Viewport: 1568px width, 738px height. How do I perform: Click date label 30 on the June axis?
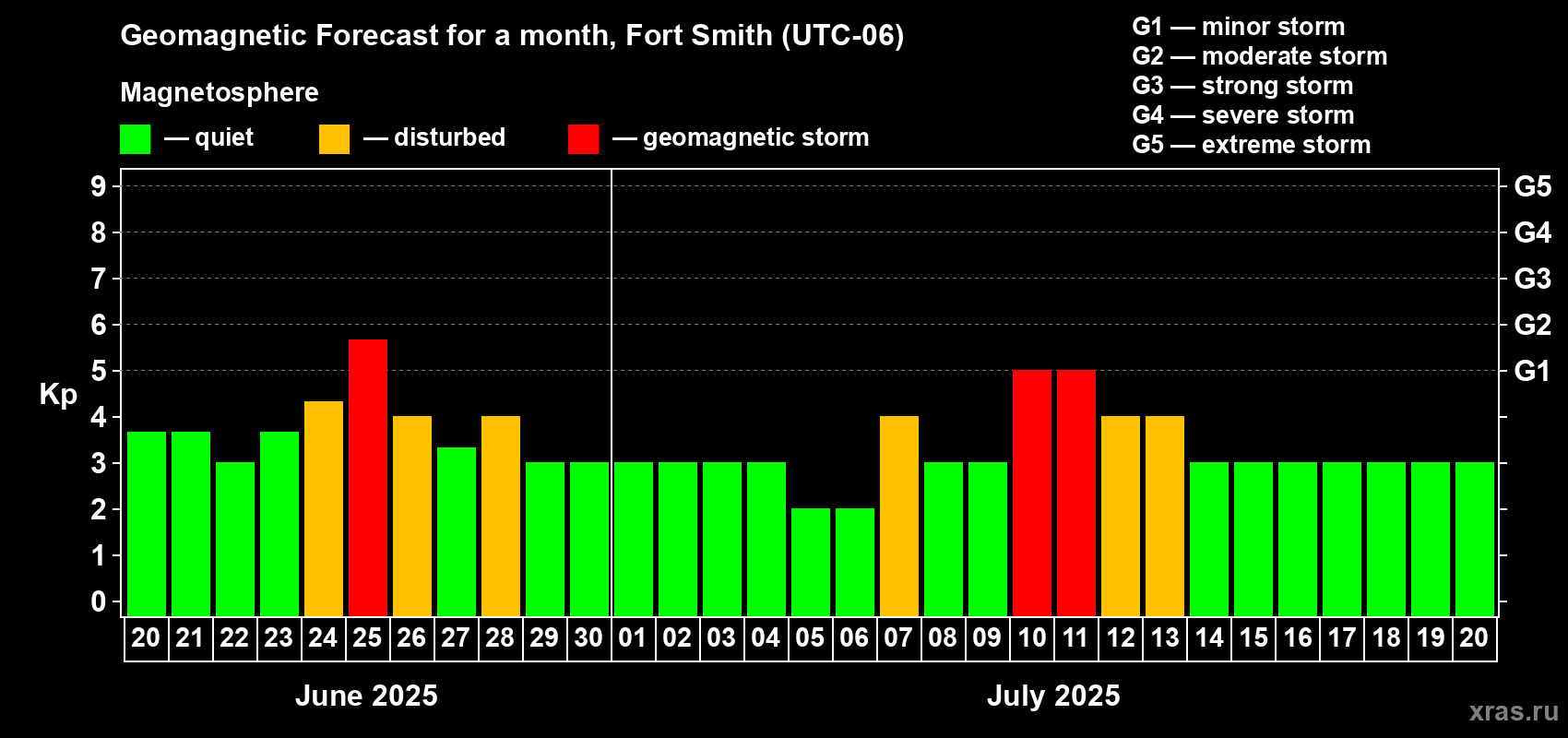(588, 638)
